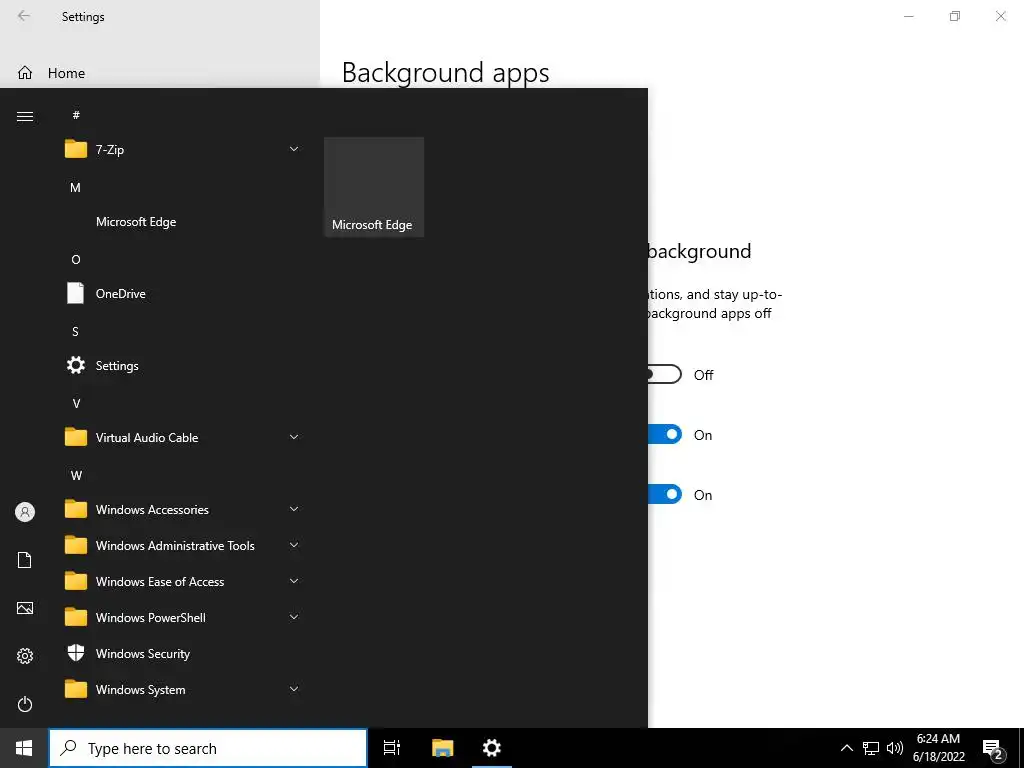Switch to Settings app on the taskbar
Image resolution: width=1024 pixels, height=768 pixels.
(x=492, y=748)
